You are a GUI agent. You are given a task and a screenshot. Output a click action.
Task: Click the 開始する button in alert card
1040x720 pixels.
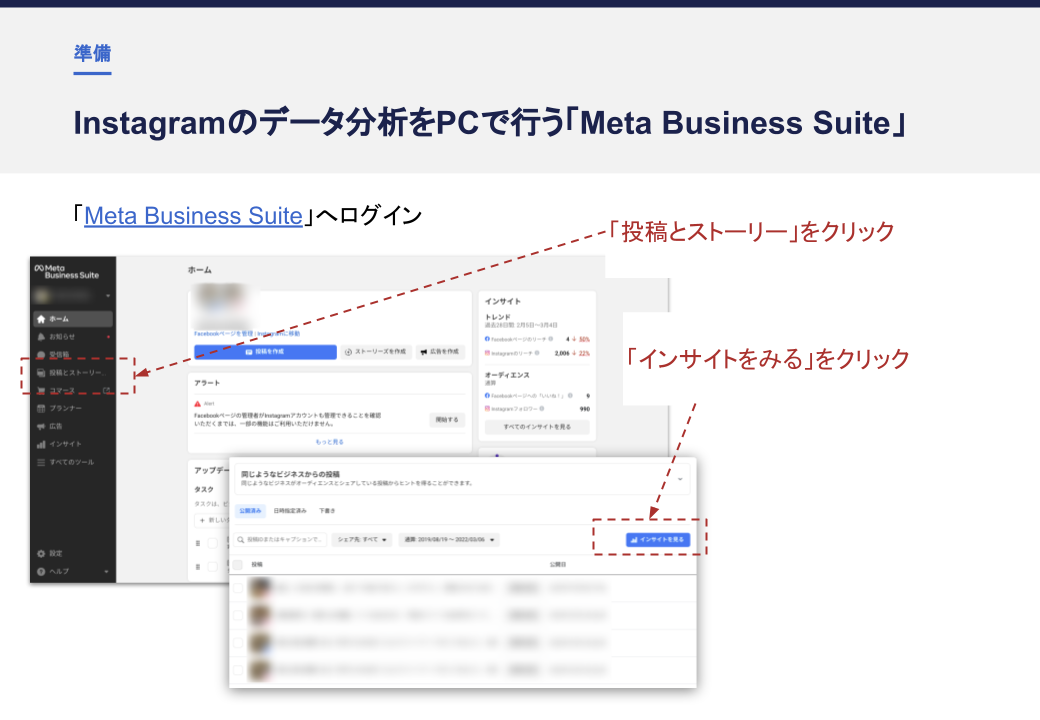(x=447, y=420)
